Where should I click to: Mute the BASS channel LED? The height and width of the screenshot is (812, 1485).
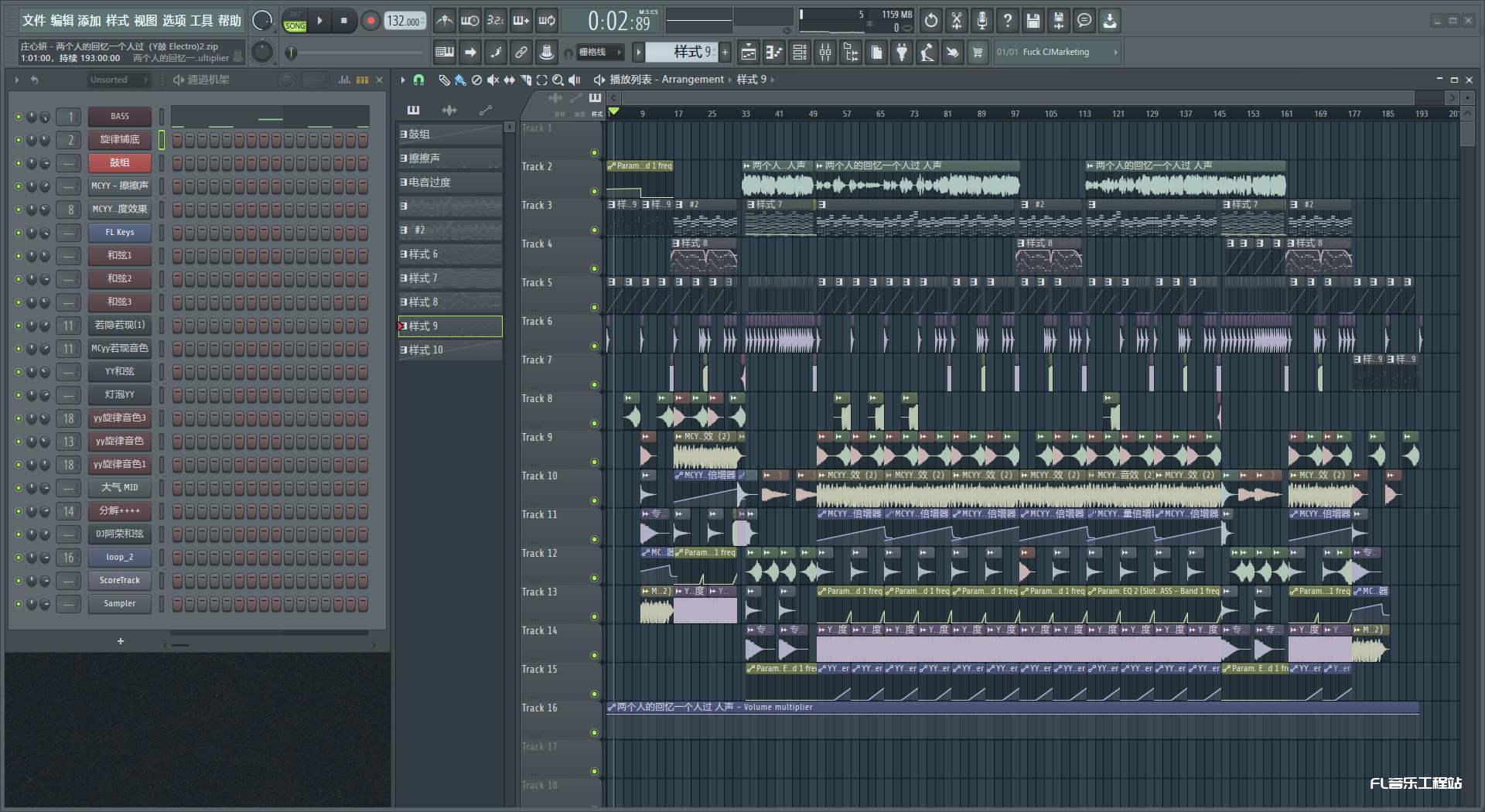[x=19, y=117]
